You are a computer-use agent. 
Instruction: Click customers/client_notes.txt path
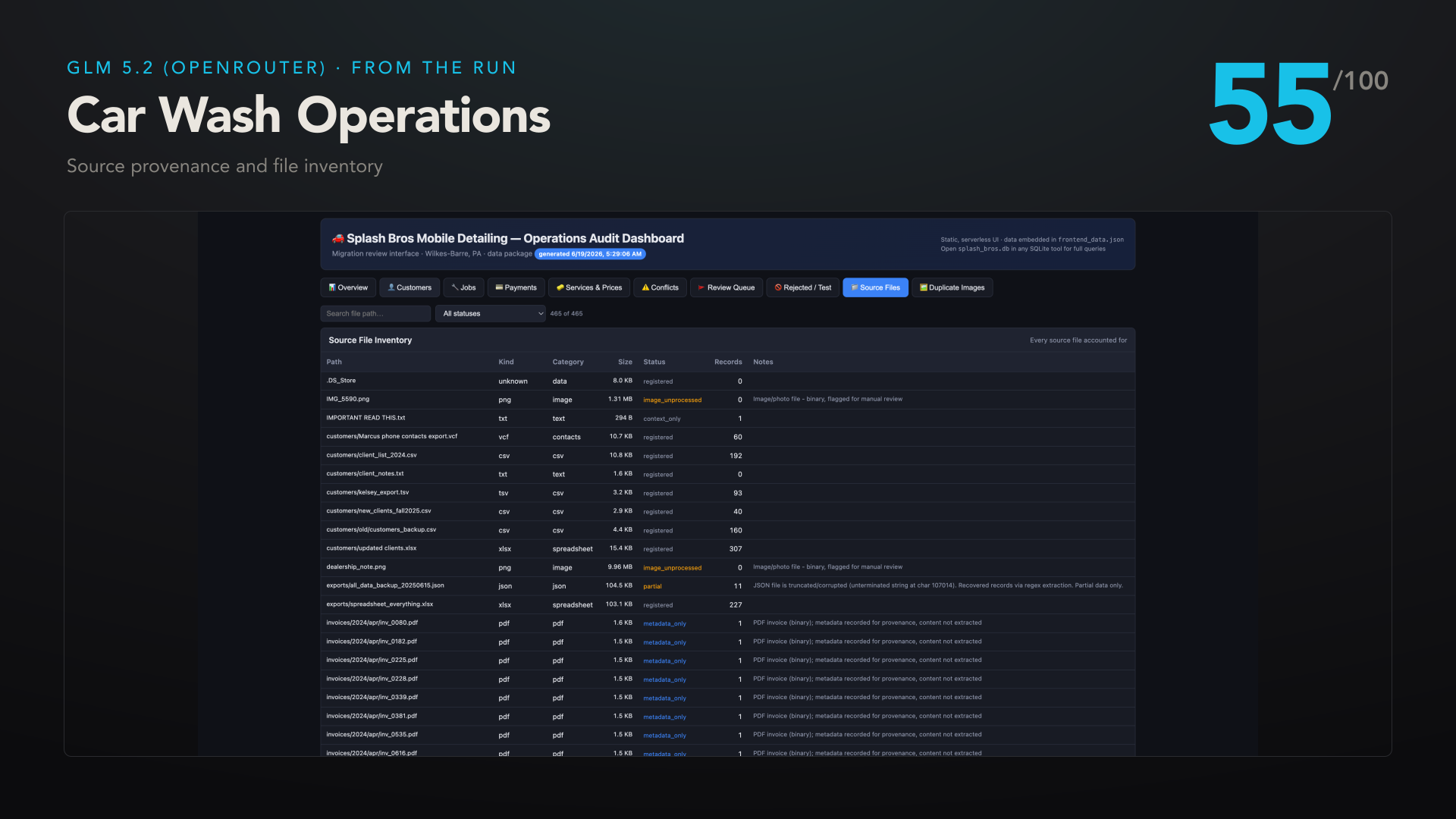coord(365,473)
